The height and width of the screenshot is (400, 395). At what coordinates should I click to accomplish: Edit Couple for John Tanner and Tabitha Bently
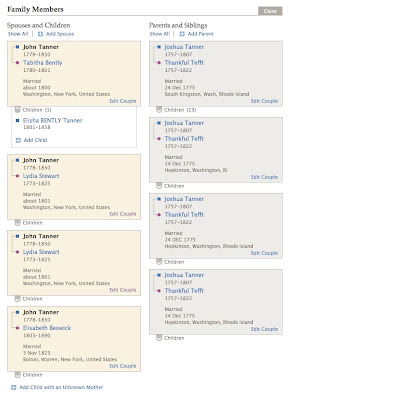(x=123, y=101)
